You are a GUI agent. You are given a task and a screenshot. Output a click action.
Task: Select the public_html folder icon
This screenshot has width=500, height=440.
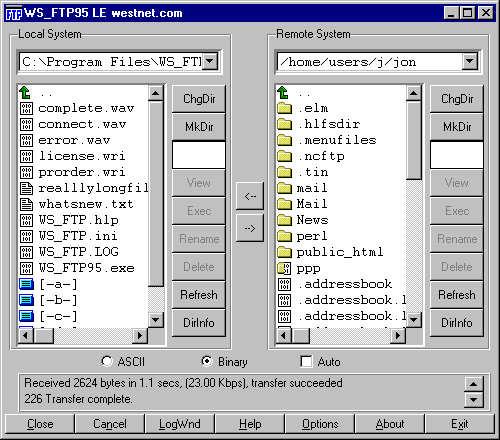point(284,252)
